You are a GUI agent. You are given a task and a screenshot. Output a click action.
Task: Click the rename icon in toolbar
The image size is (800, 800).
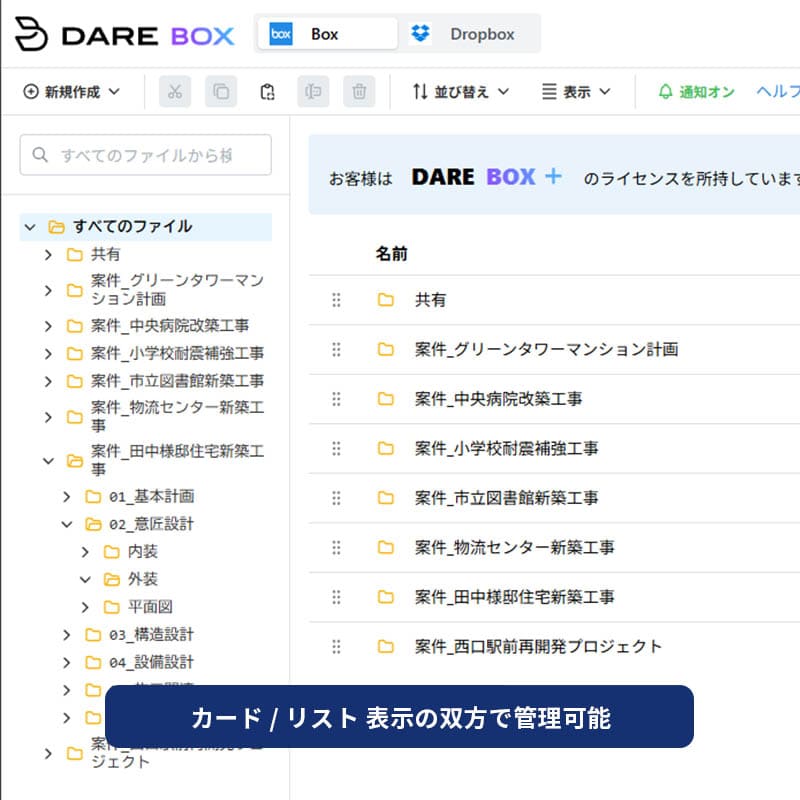313,92
